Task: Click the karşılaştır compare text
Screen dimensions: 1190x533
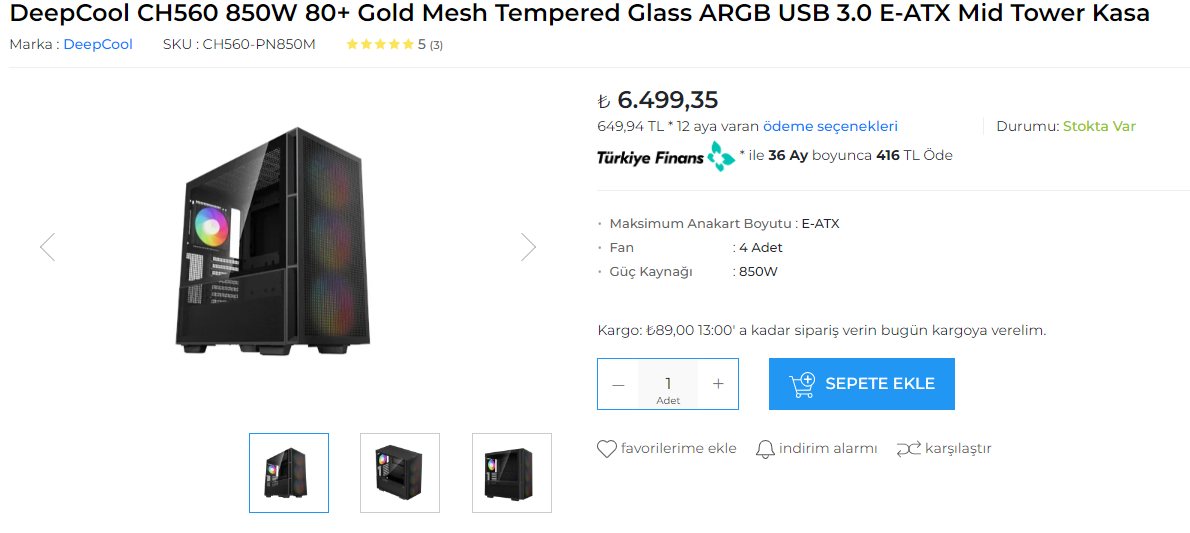Action: [x=958, y=449]
